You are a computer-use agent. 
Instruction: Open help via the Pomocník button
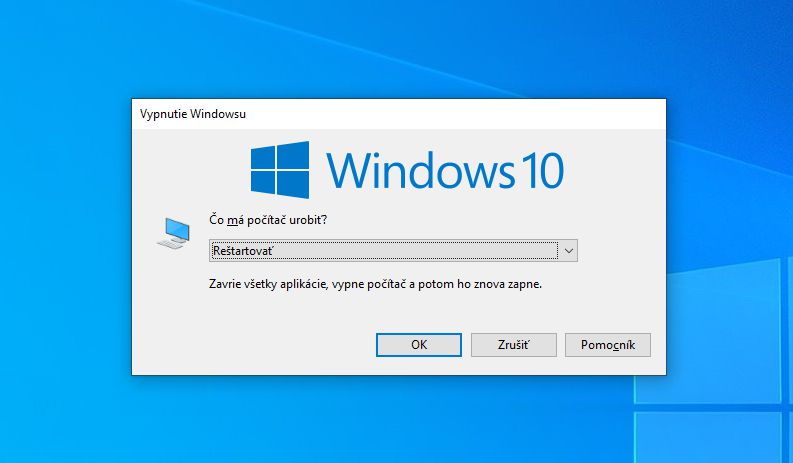(x=607, y=345)
